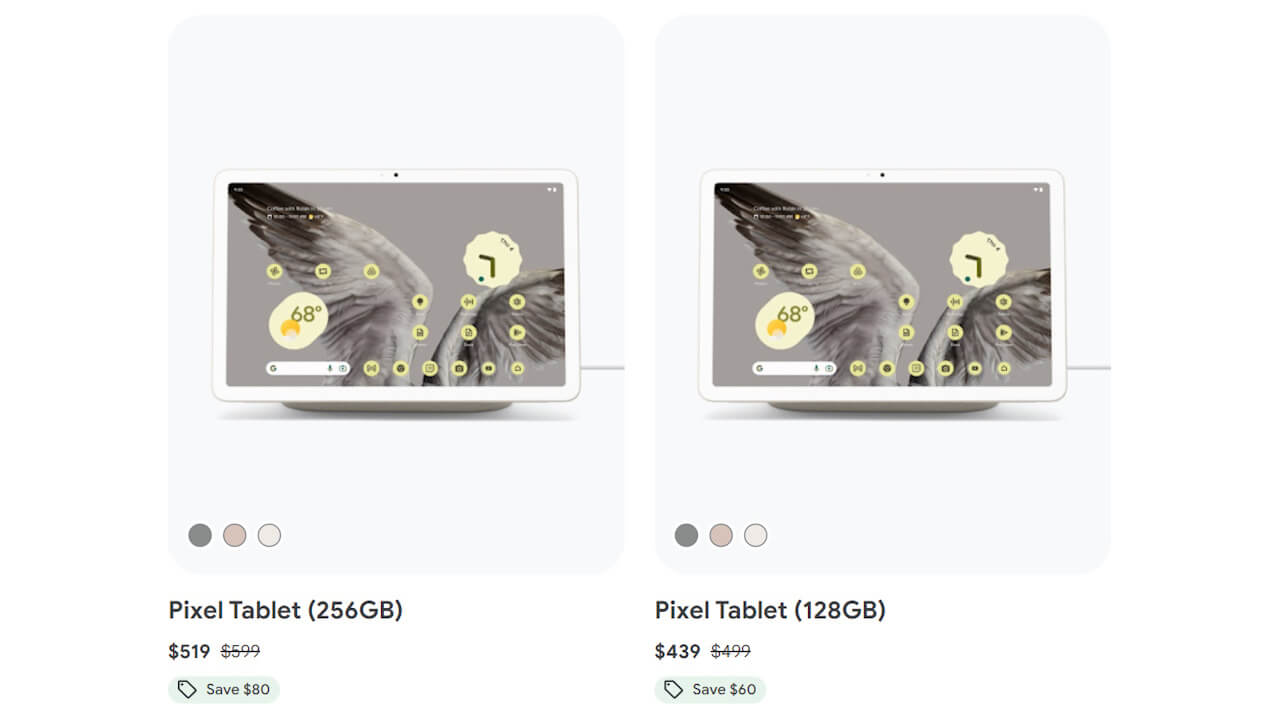
Task: Select the Rose color swatch for Pixel Tablet 256GB
Action: 235,535
